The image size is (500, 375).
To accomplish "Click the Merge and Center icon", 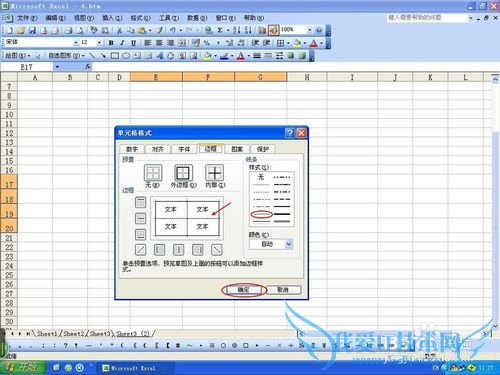I will [182, 43].
